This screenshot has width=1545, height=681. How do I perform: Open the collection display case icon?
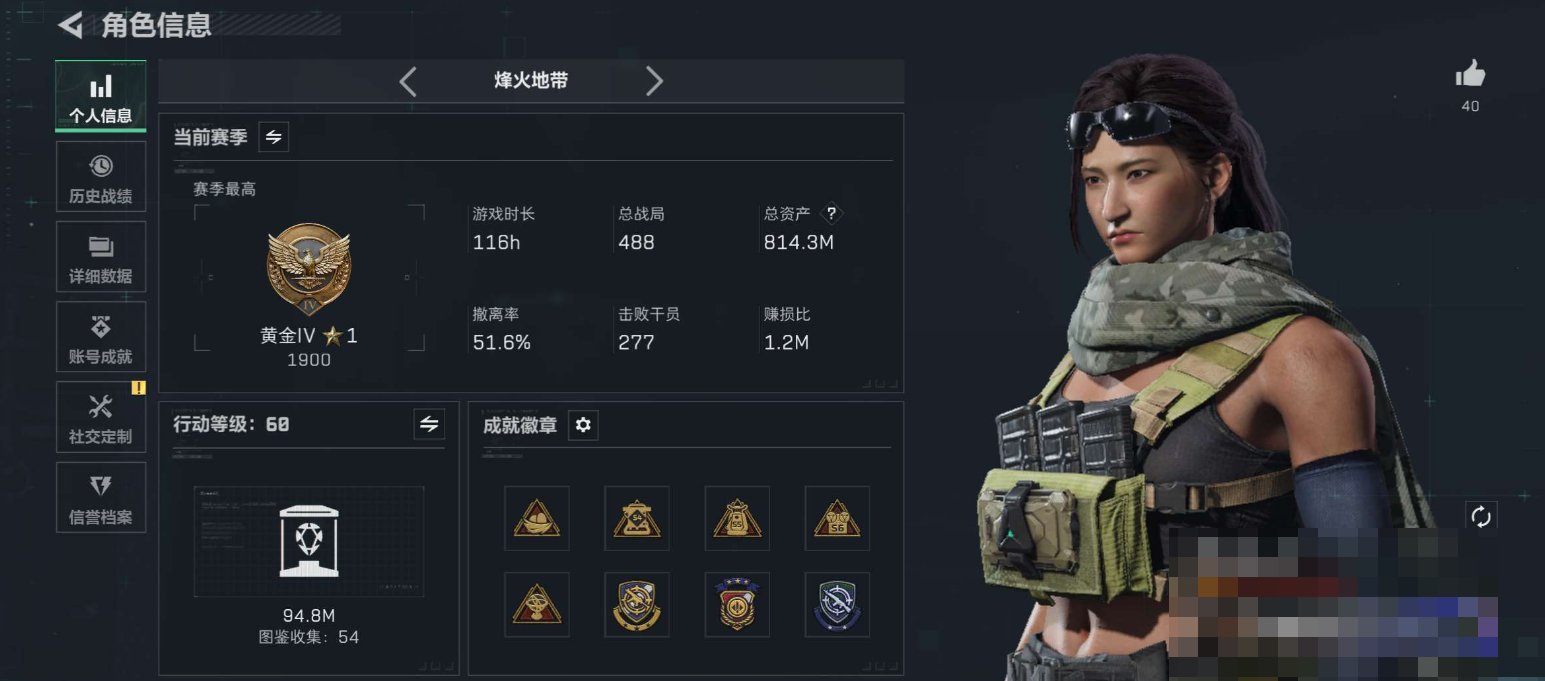click(x=309, y=541)
